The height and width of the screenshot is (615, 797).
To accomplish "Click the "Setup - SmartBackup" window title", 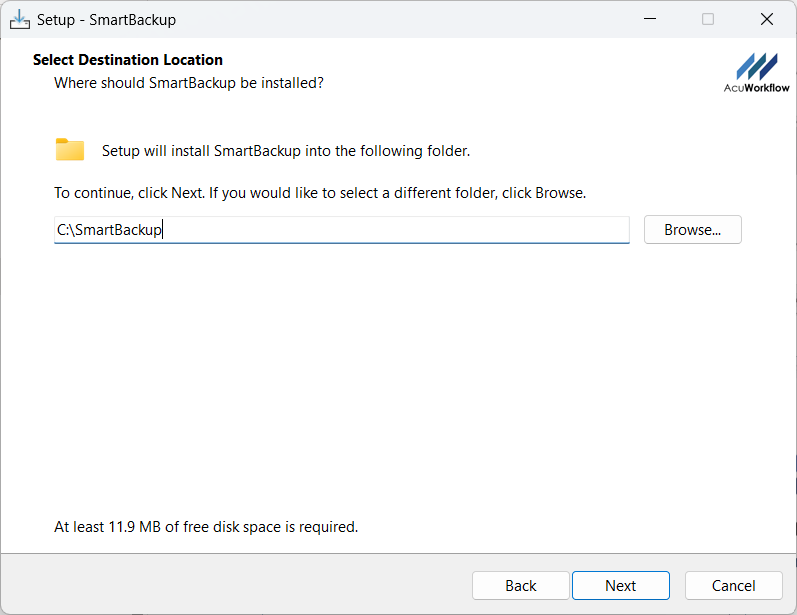I will click(x=106, y=19).
